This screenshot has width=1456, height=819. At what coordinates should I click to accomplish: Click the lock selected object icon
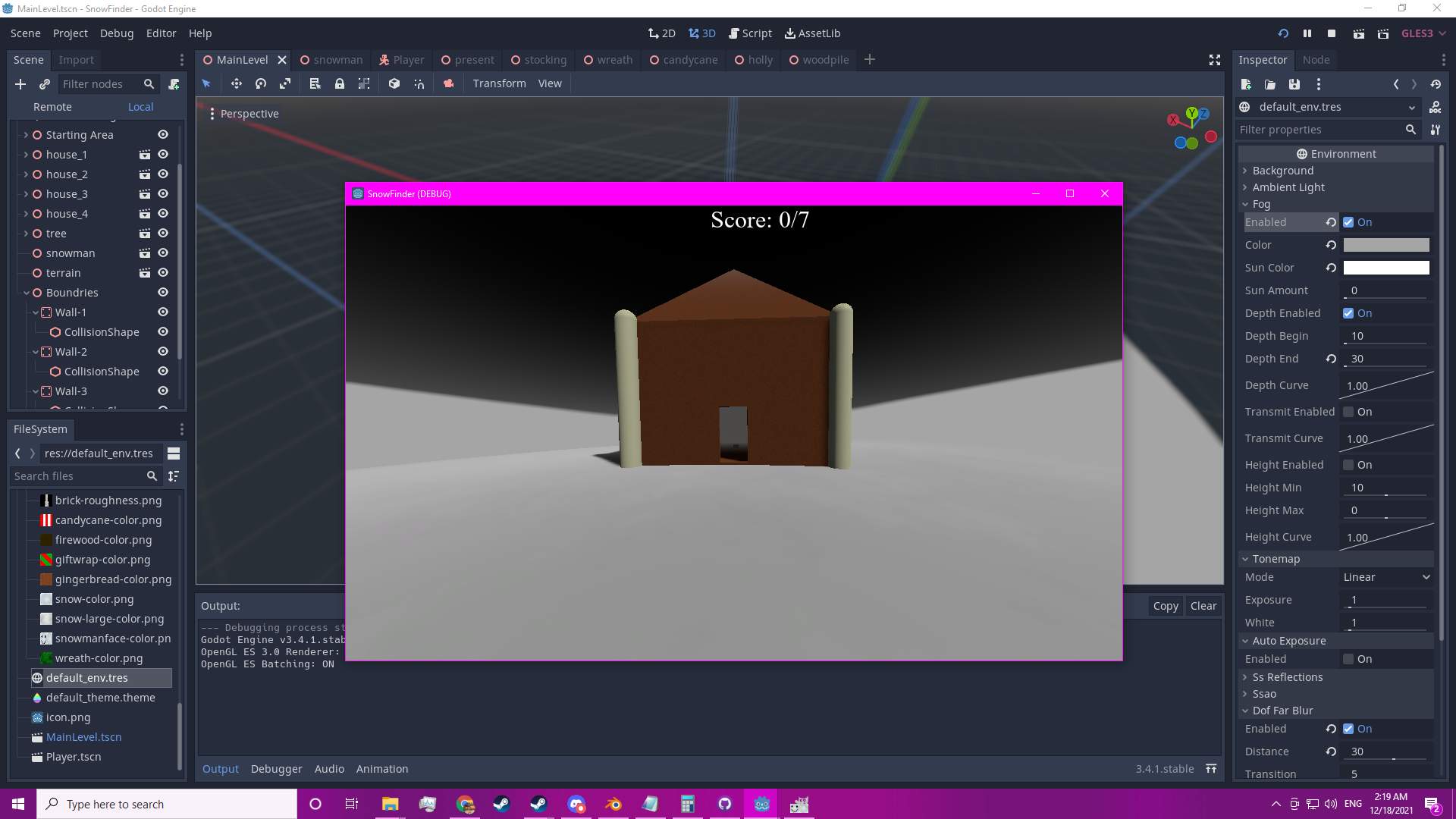(x=340, y=83)
